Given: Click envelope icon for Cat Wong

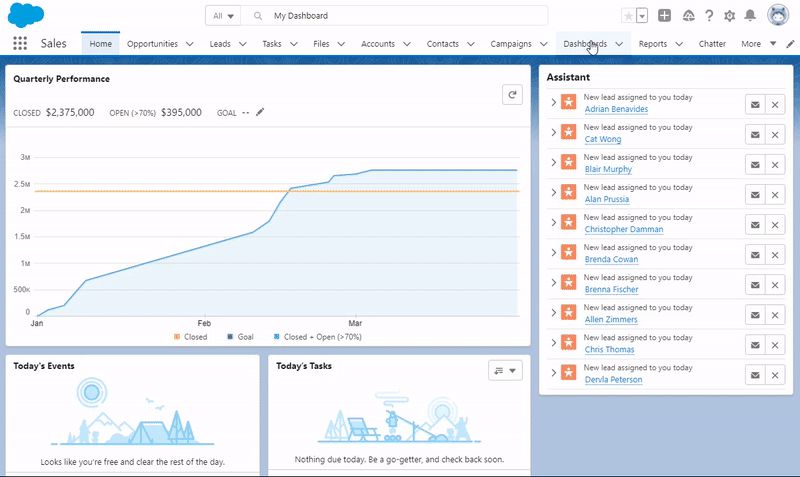Looking at the screenshot, I should tap(755, 135).
